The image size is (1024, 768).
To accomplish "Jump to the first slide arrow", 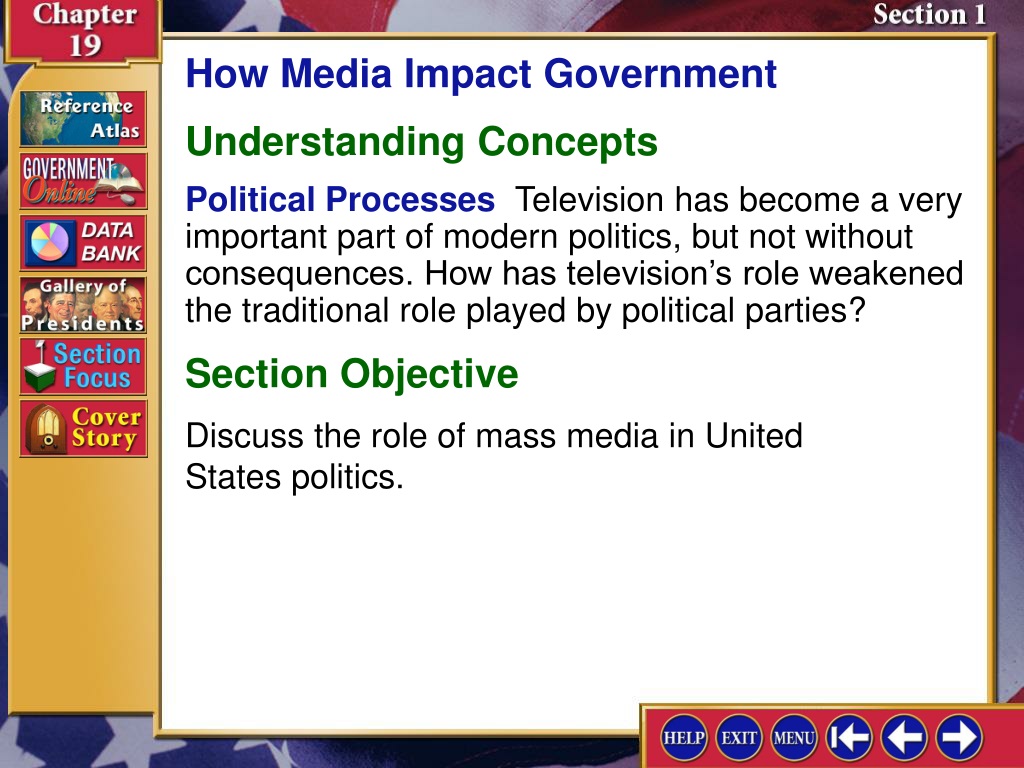I will click(849, 738).
